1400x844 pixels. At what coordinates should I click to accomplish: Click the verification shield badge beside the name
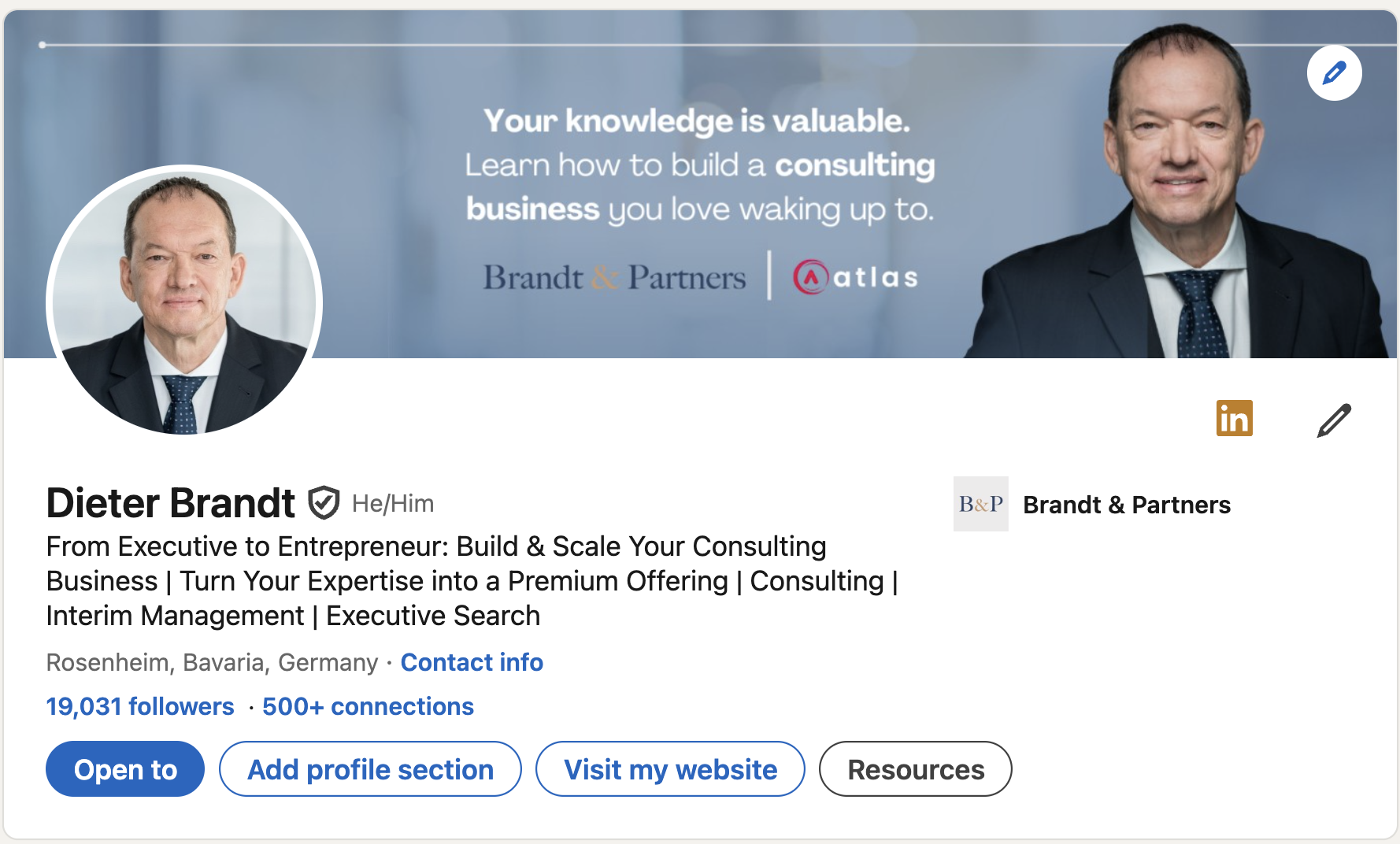coord(323,503)
